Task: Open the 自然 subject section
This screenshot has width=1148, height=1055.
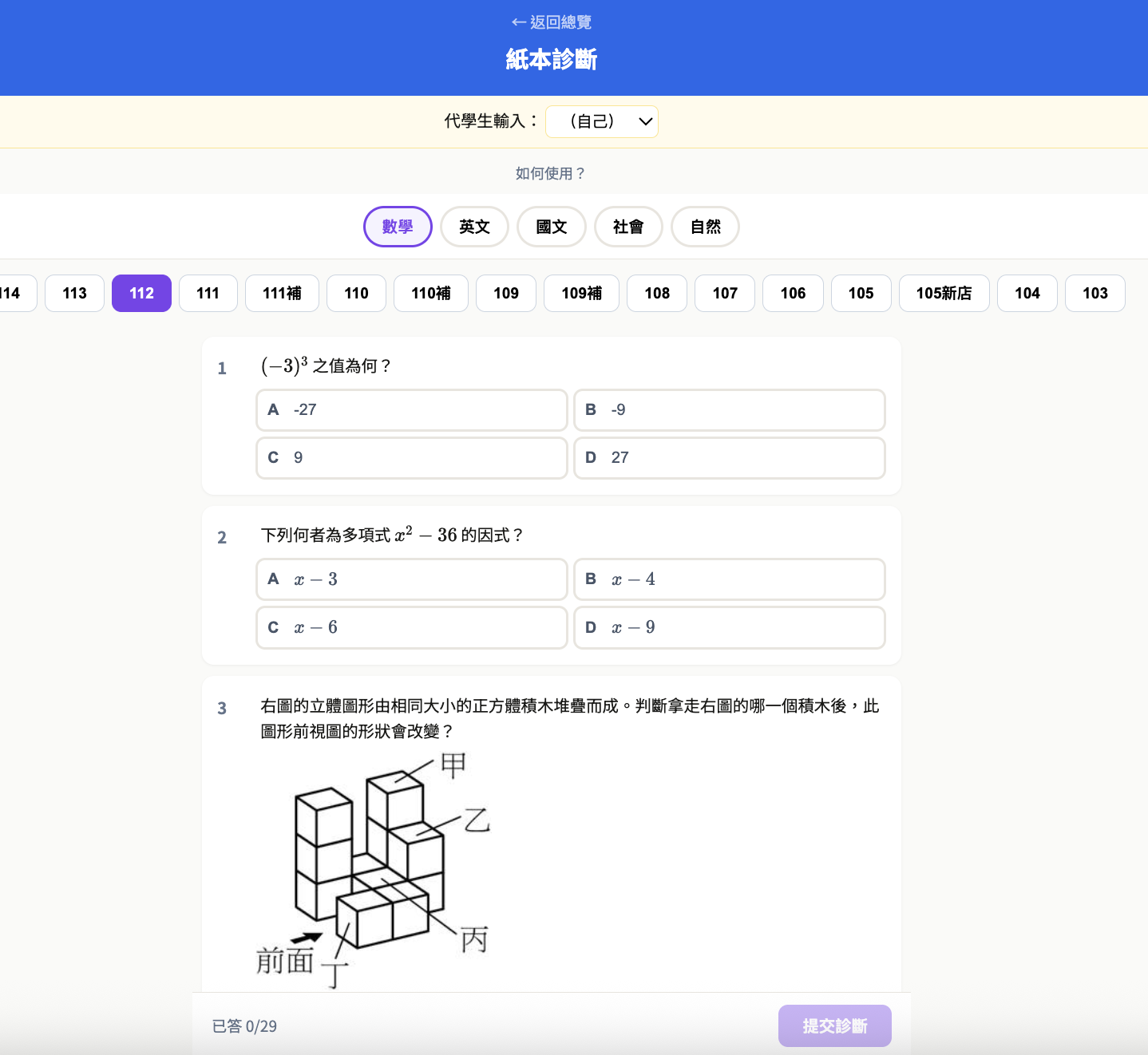Action: click(x=705, y=227)
